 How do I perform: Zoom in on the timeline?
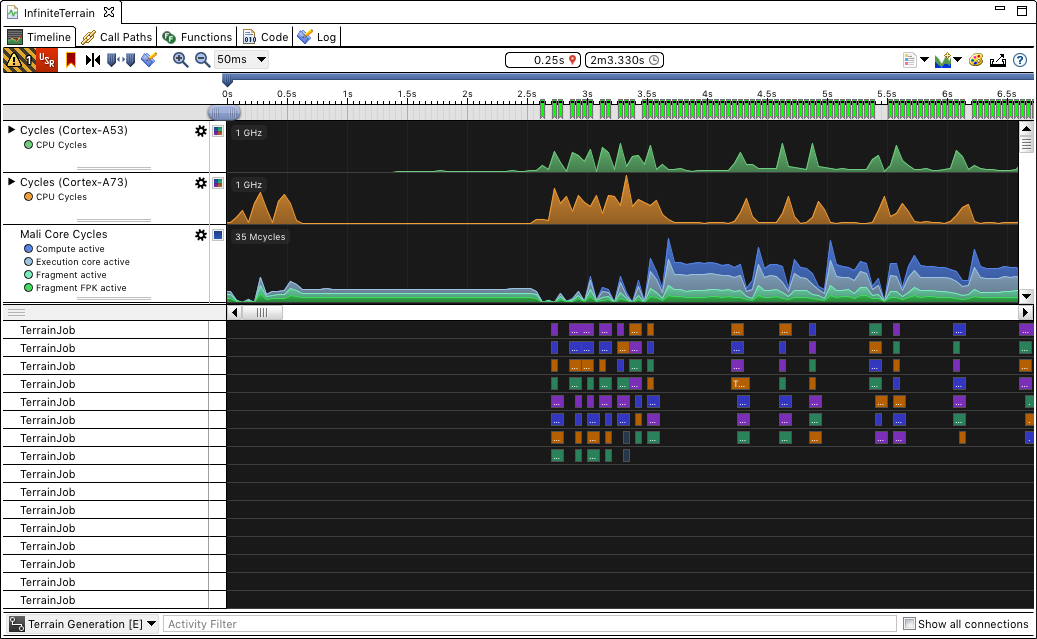[x=180, y=60]
